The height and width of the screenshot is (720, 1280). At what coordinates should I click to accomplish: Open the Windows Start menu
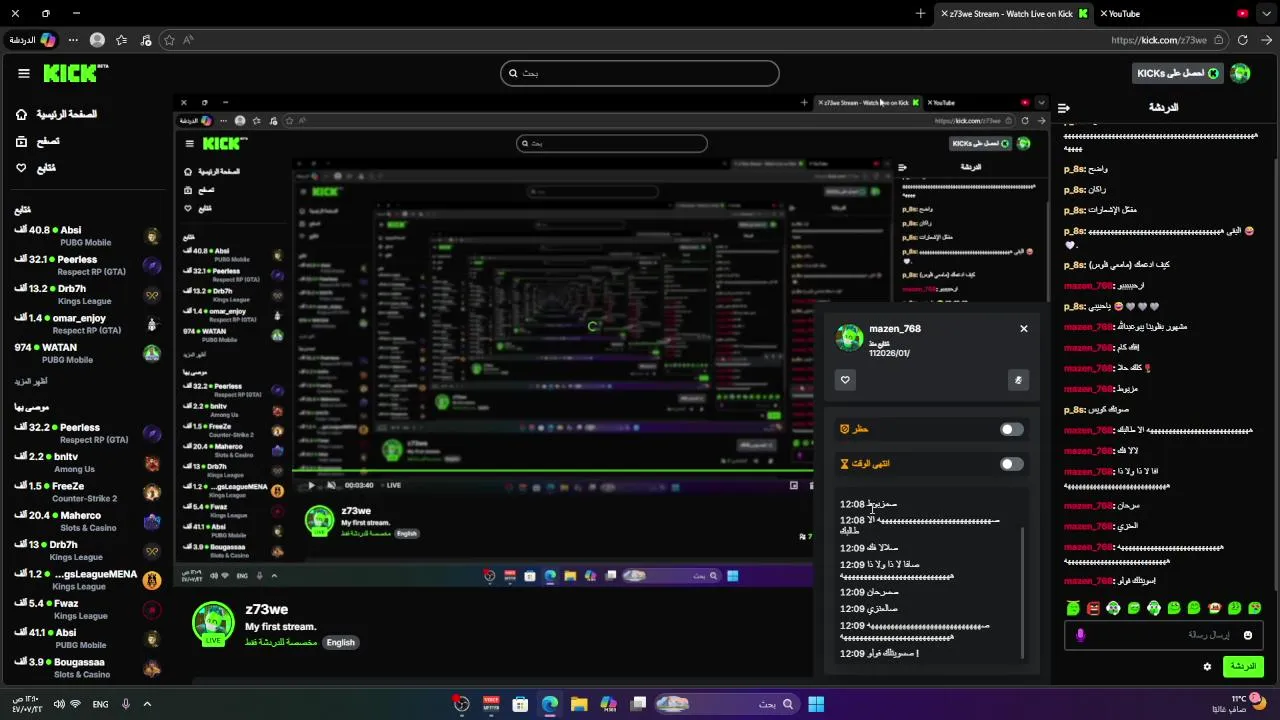coord(816,704)
